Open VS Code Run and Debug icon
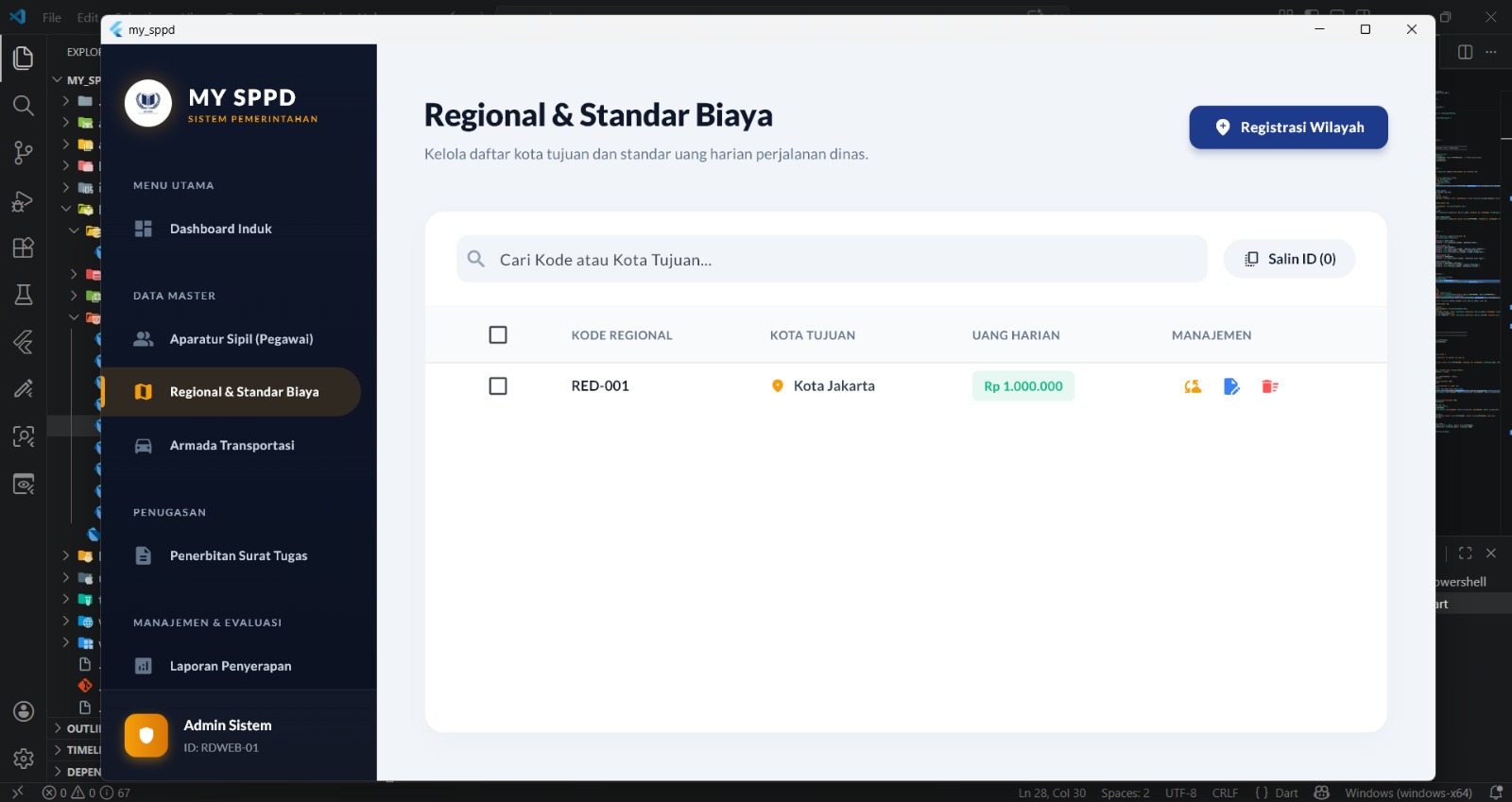This screenshot has height=802, width=1512. pos(24,200)
